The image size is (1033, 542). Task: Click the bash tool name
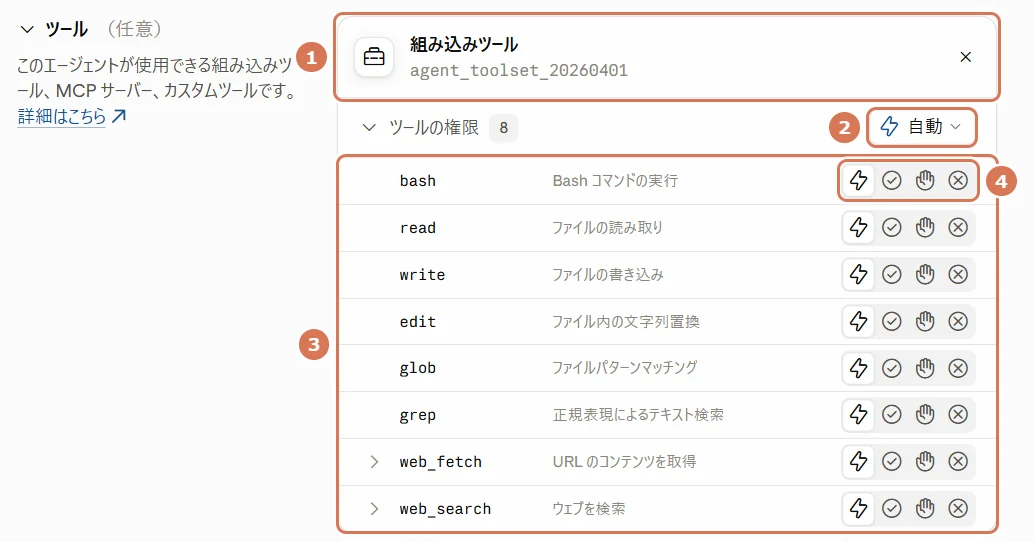point(418,181)
